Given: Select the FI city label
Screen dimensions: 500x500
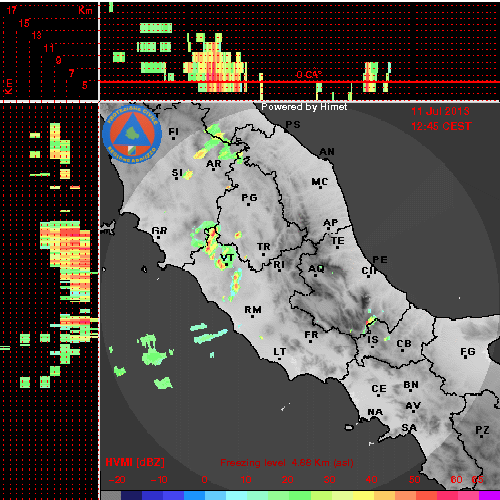Looking at the screenshot, I should [173, 132].
